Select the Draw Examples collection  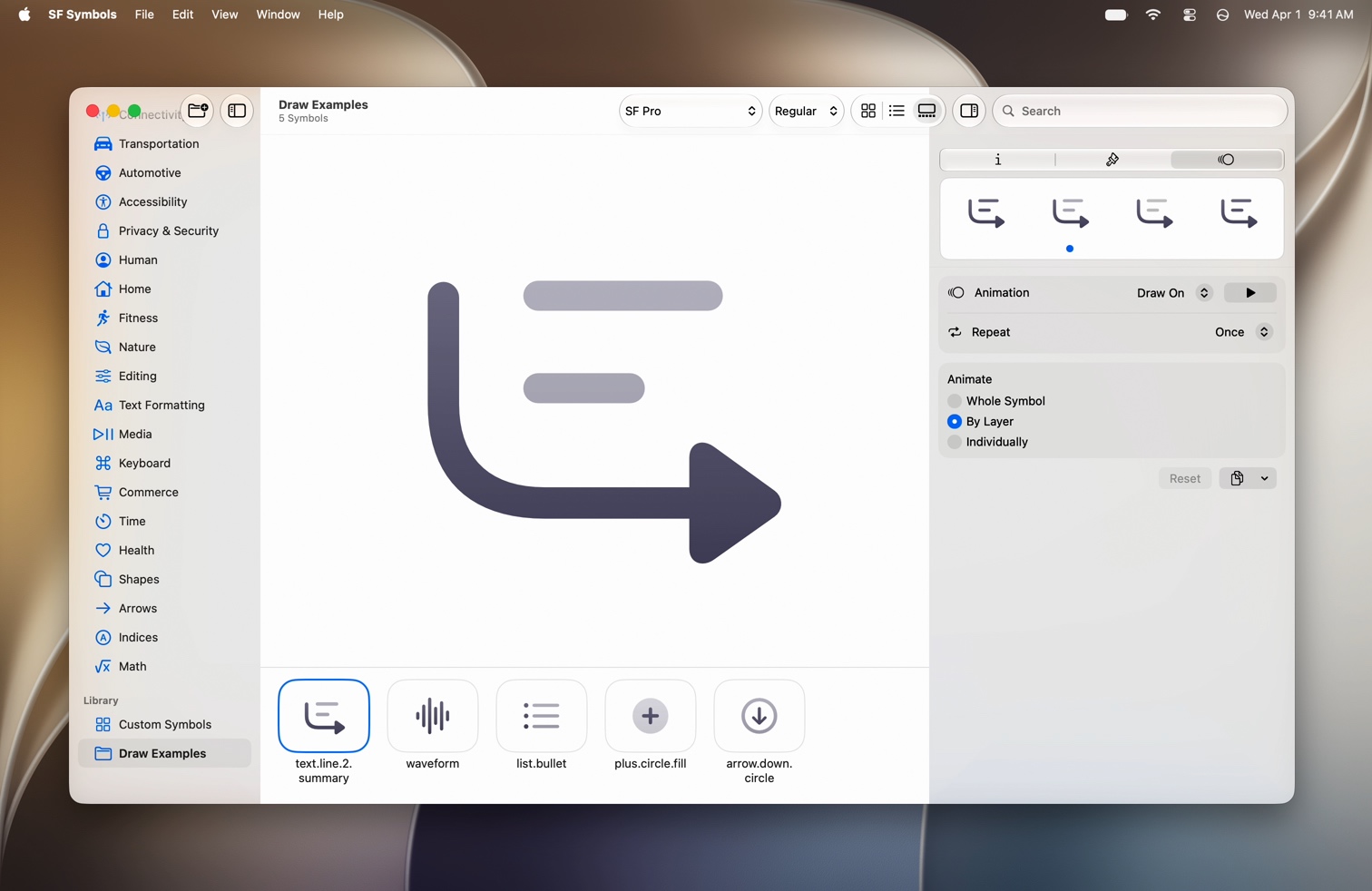click(x=164, y=753)
